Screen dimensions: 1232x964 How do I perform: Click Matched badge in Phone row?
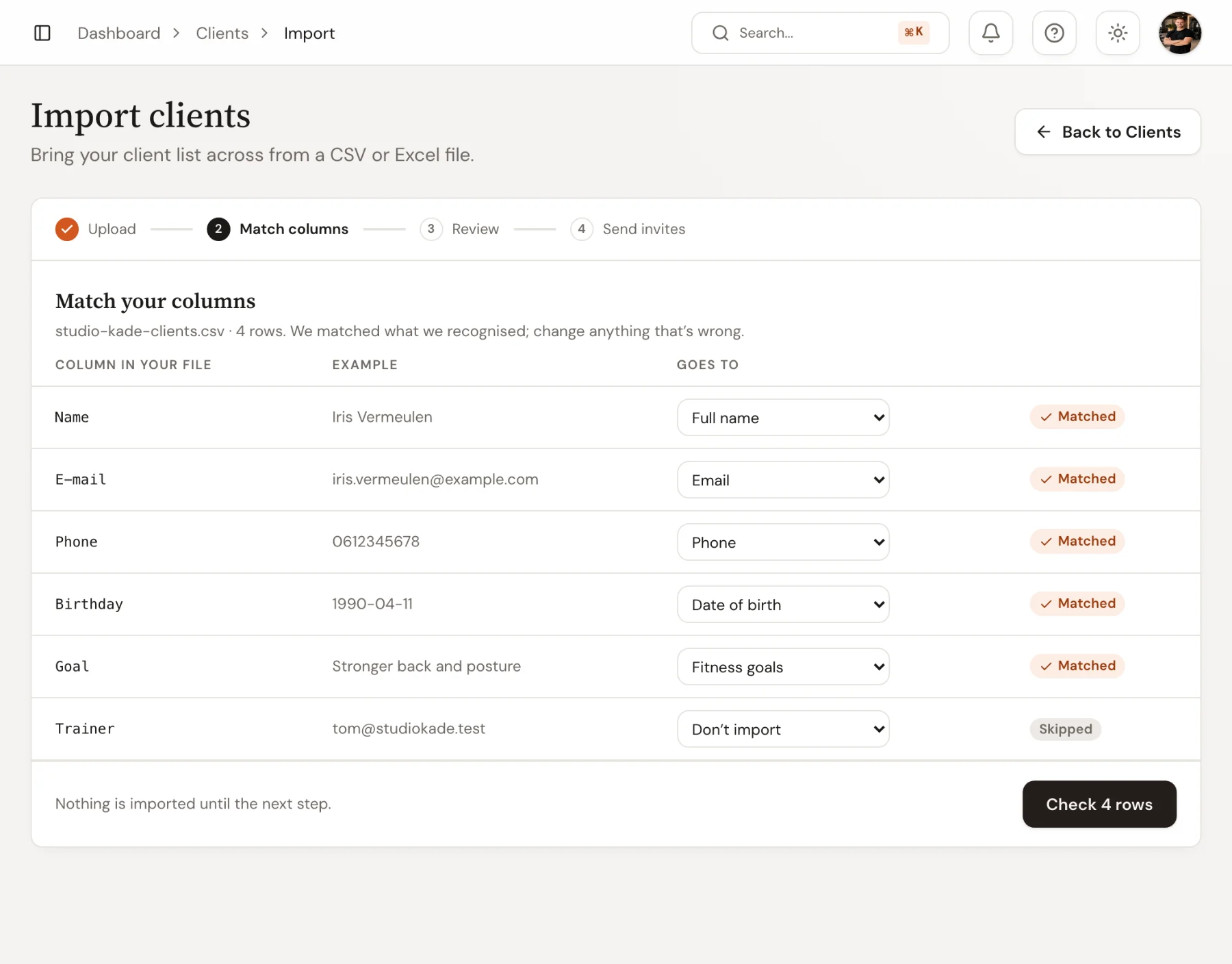[x=1077, y=542]
